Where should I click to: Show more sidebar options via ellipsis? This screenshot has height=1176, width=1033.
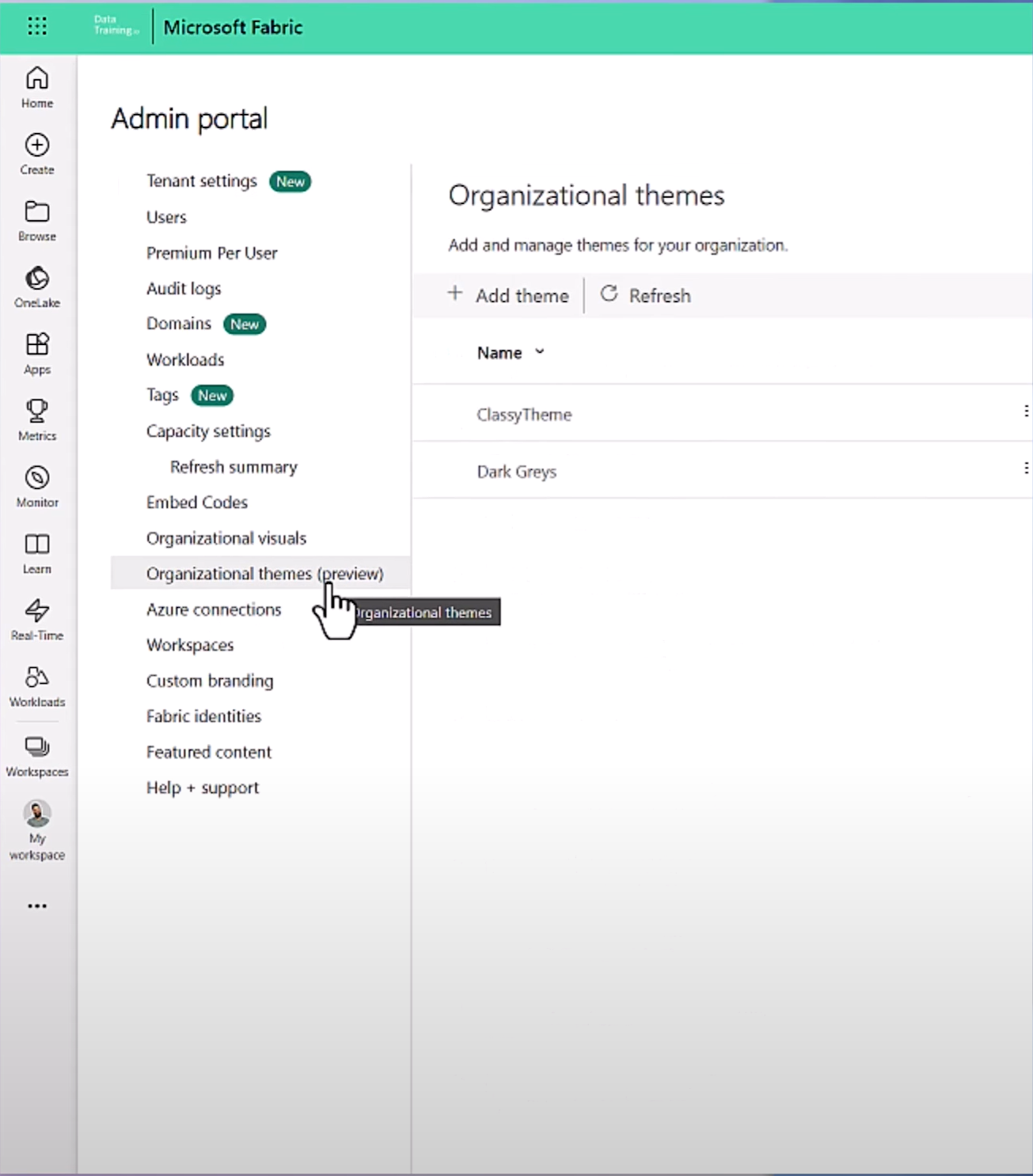[37, 906]
